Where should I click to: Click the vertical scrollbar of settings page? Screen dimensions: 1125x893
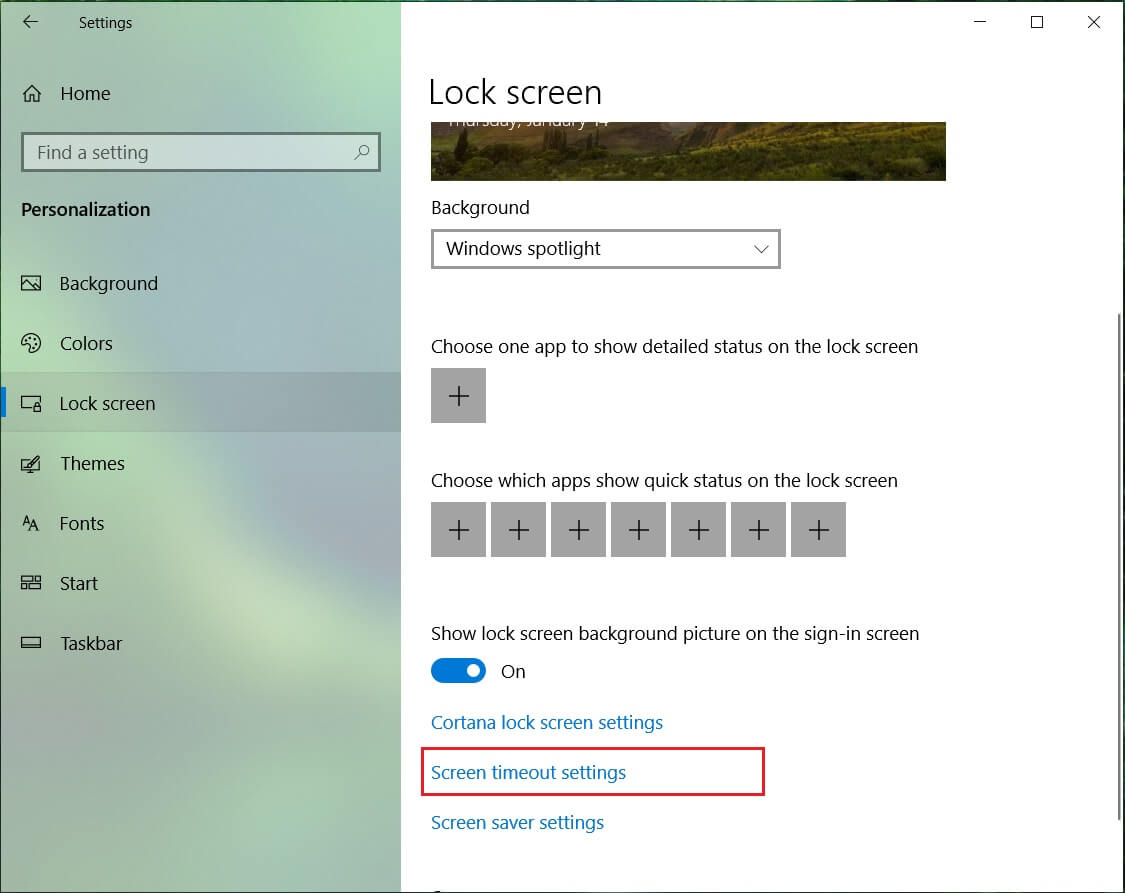(1119, 567)
